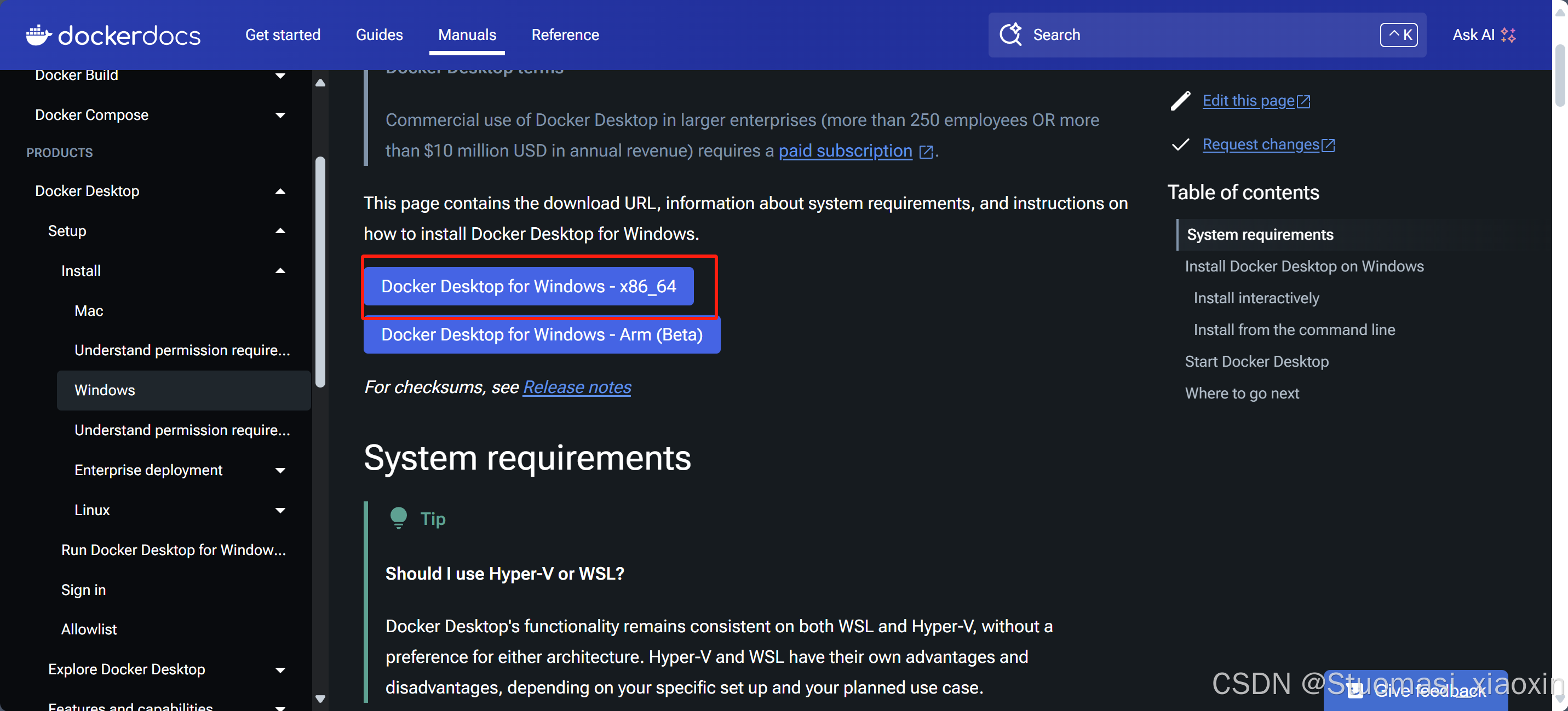
Task: Open Understand permission requirements below Windows
Action: point(182,430)
